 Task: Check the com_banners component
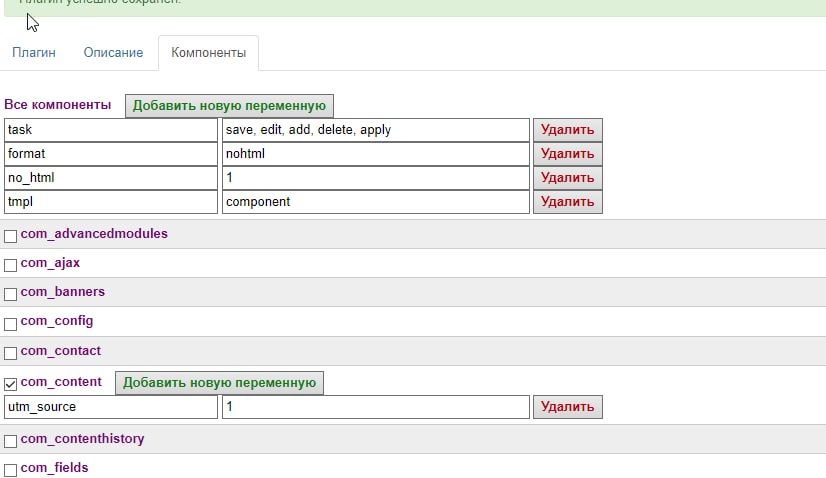coord(11,294)
